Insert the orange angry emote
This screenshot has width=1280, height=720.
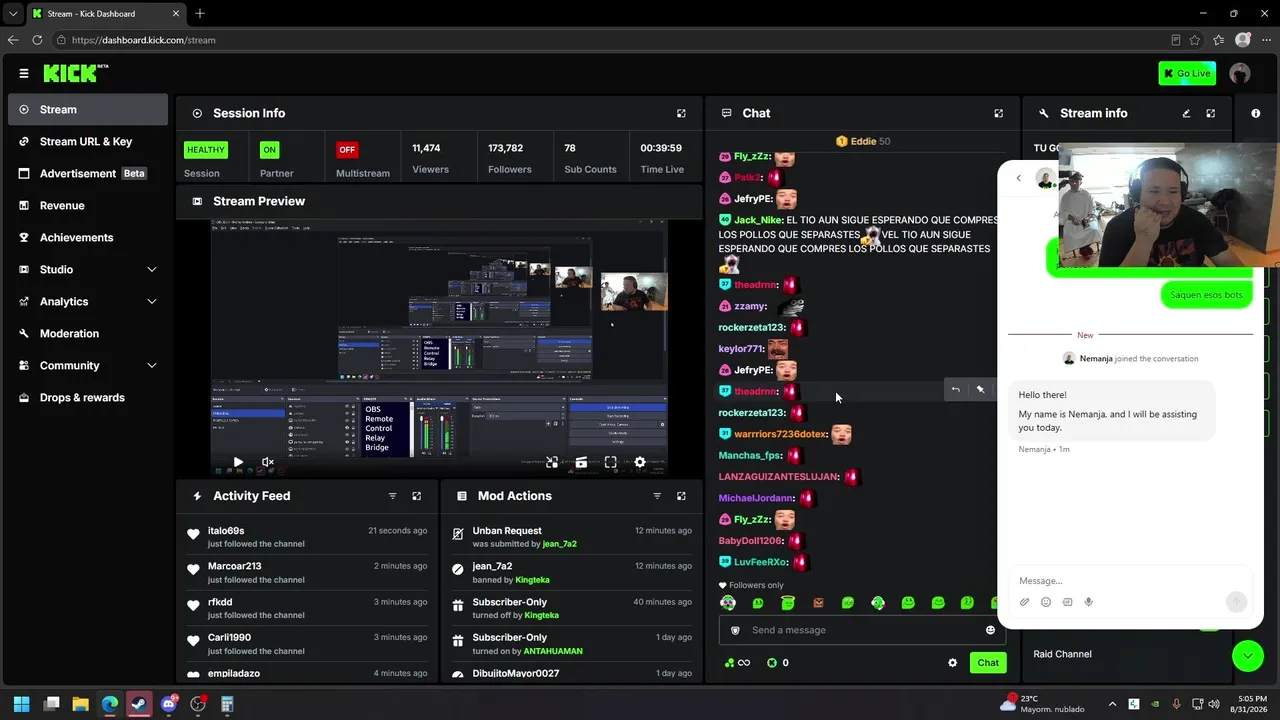[x=818, y=603]
